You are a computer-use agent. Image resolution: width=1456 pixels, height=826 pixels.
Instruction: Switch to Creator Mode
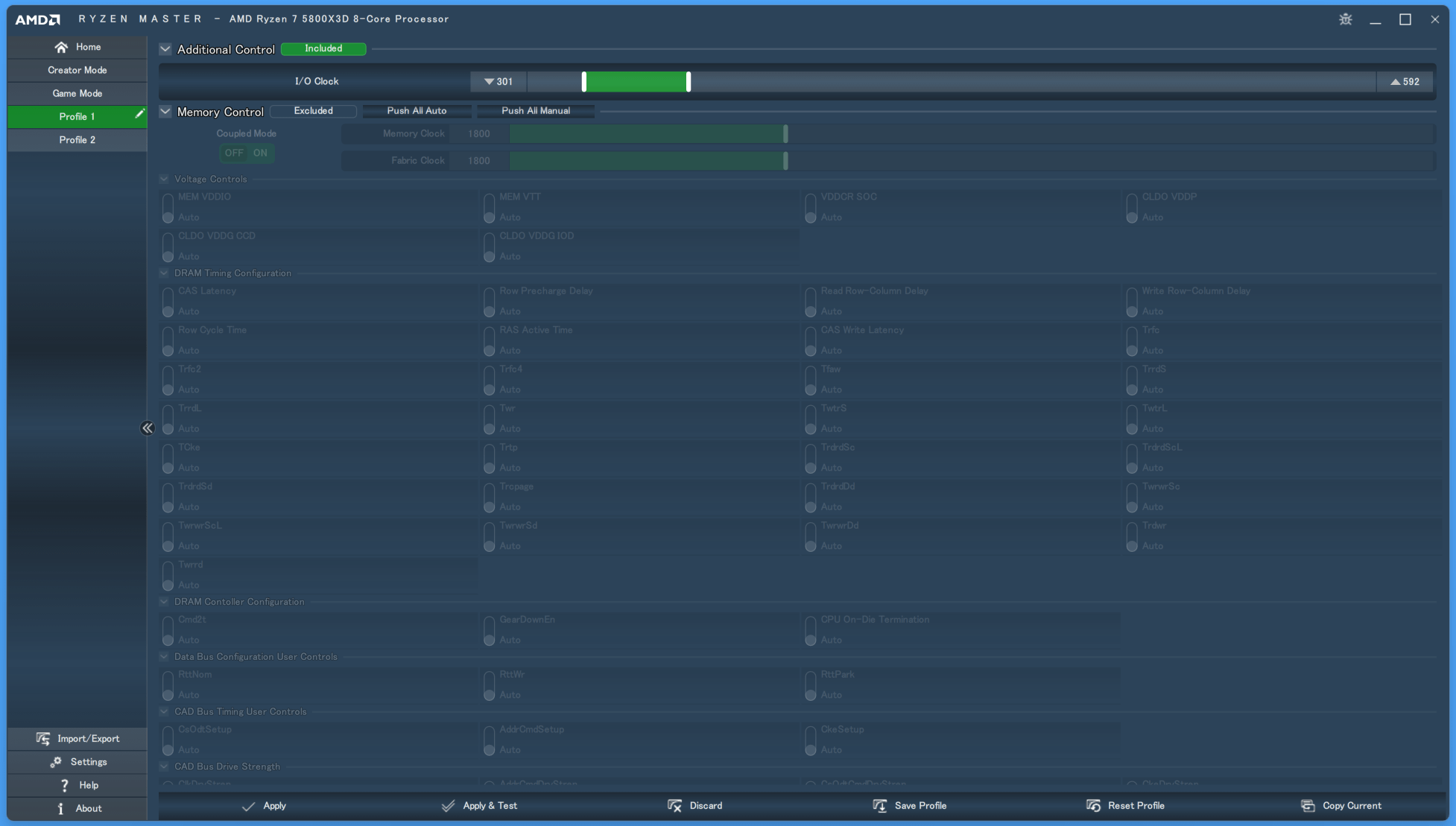click(77, 70)
